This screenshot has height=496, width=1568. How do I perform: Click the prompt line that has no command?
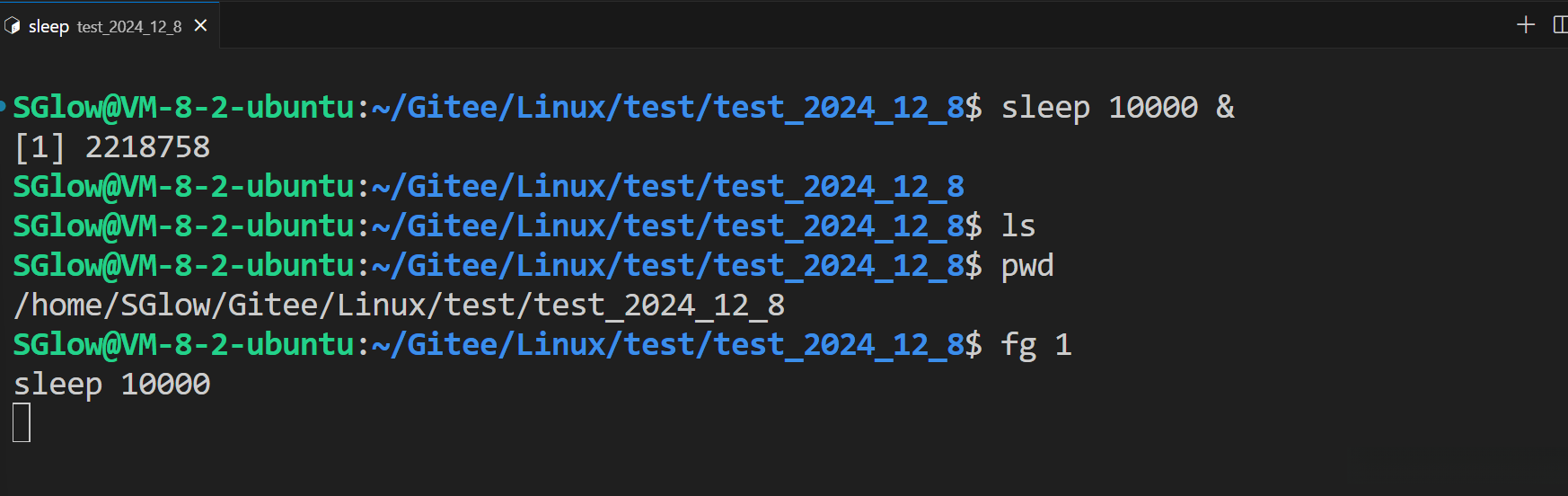pos(489,187)
